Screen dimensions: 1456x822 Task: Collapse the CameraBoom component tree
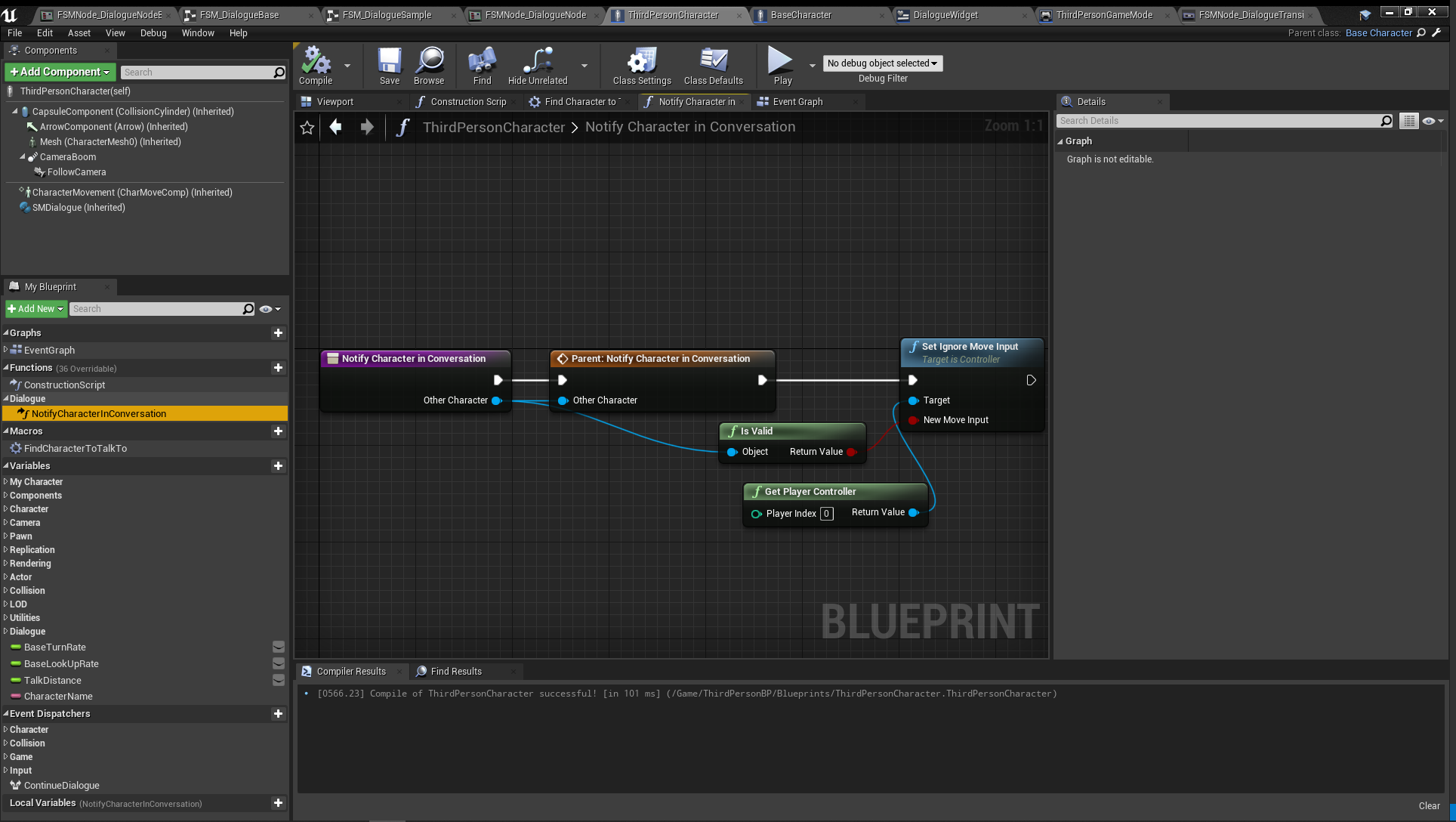pyautogui.click(x=22, y=157)
